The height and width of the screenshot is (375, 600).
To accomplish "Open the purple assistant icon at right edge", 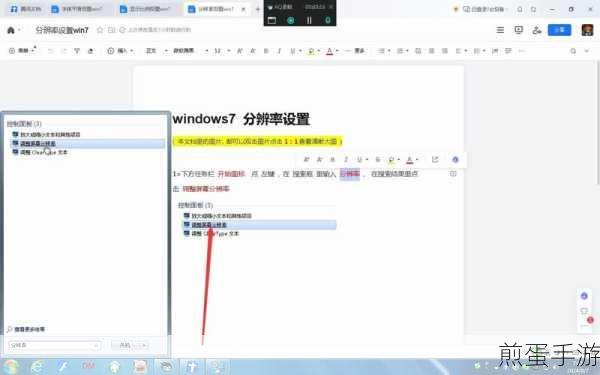I will 584,296.
